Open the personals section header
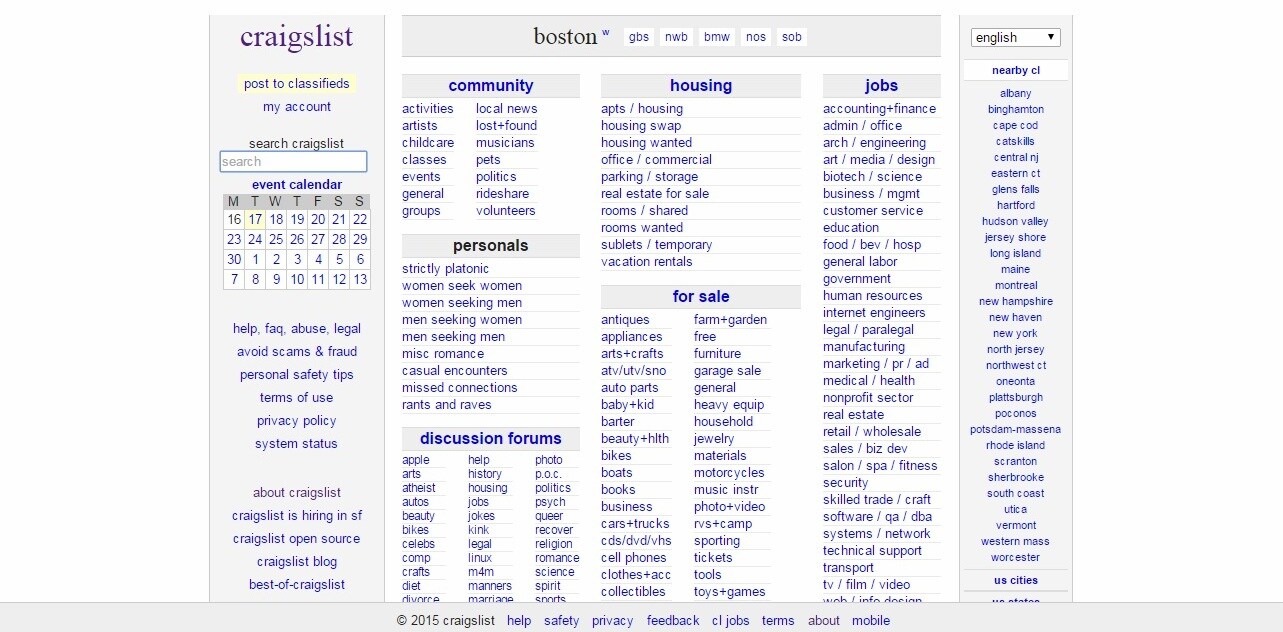 491,246
